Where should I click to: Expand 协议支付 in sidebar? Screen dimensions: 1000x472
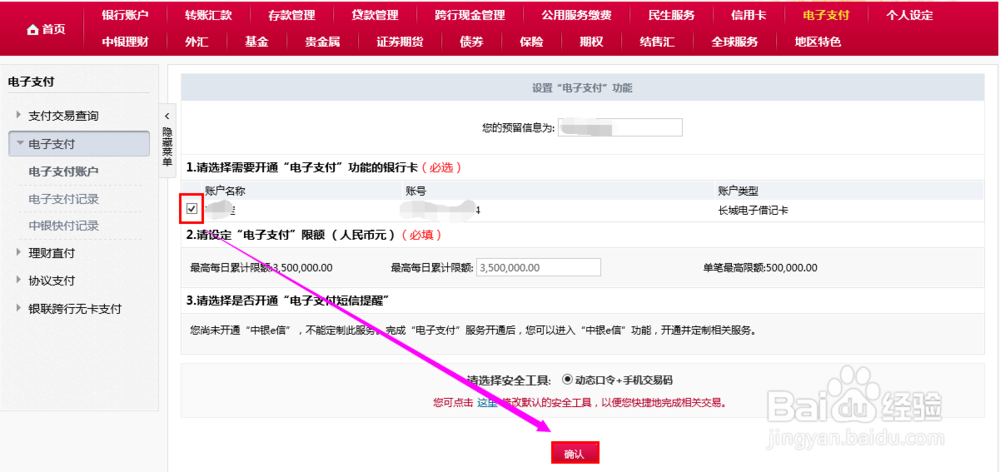52,281
